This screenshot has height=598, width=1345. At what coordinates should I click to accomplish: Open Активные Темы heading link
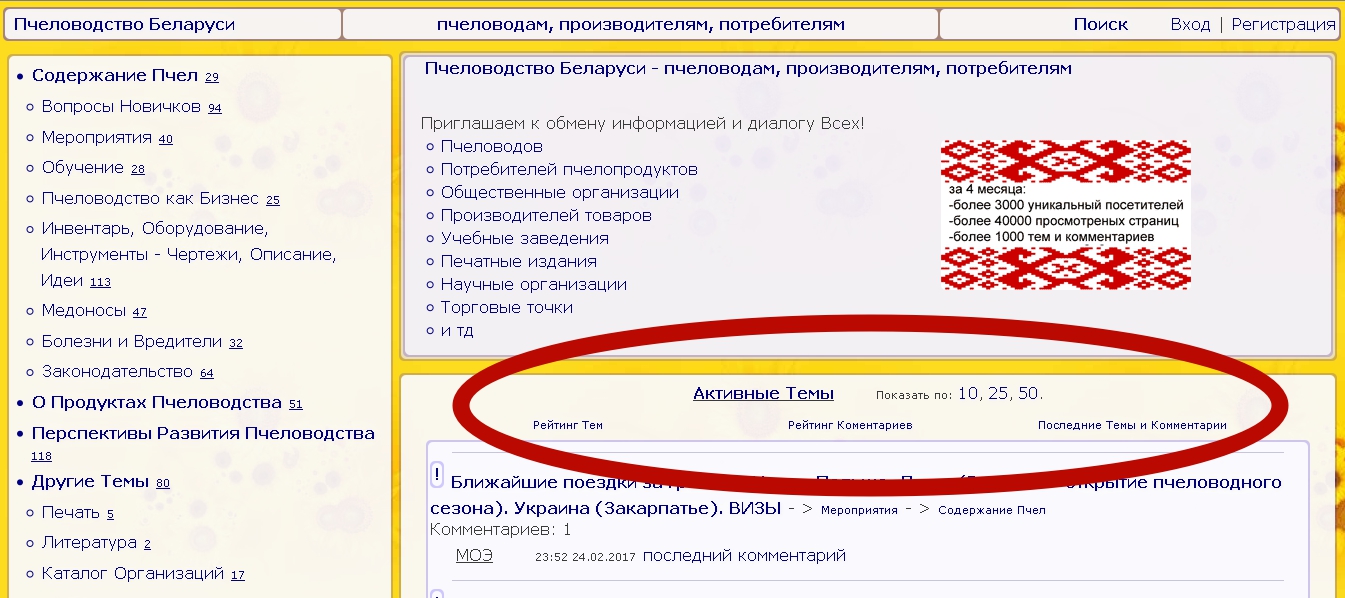pyautogui.click(x=763, y=393)
